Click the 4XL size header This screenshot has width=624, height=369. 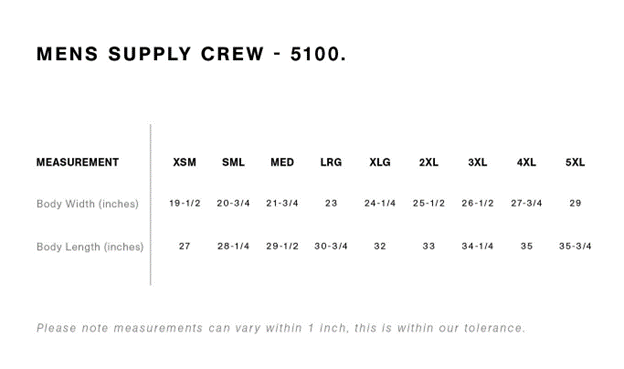[526, 162]
